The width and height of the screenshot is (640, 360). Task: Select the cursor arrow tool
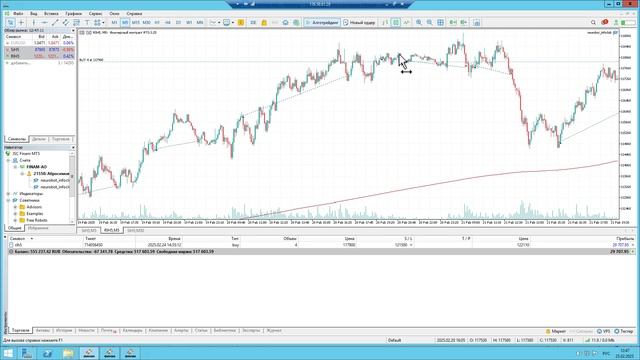(x=11, y=22)
